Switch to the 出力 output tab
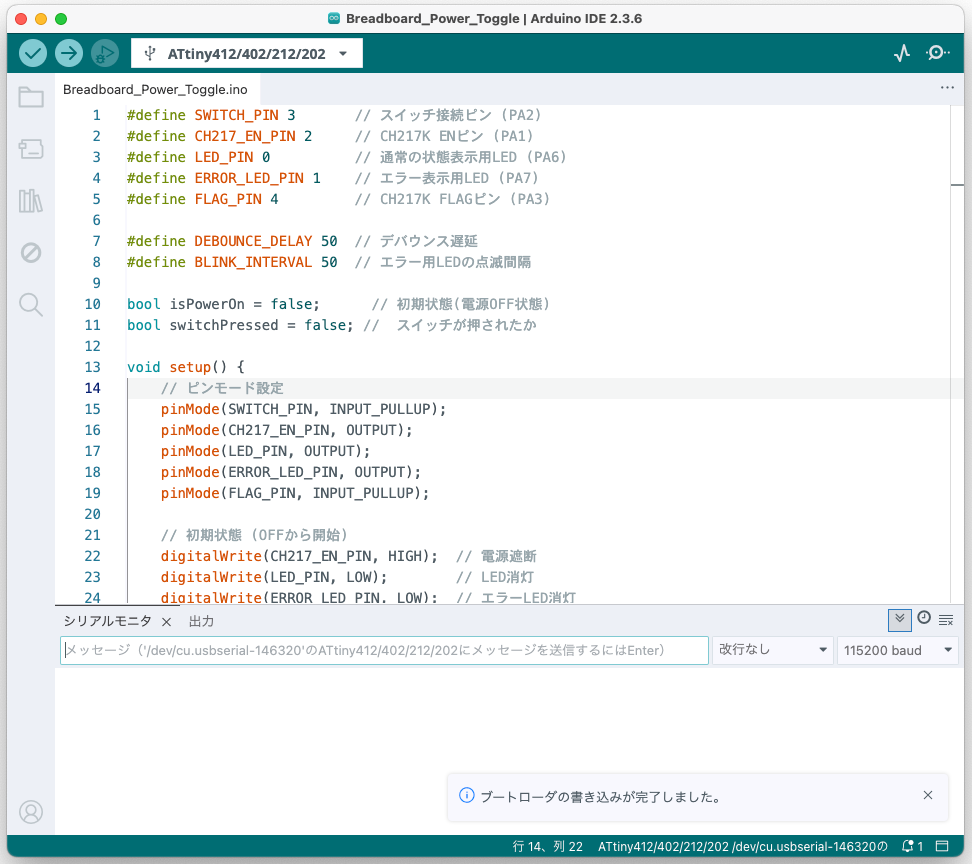This screenshot has height=864, width=972. 201,621
